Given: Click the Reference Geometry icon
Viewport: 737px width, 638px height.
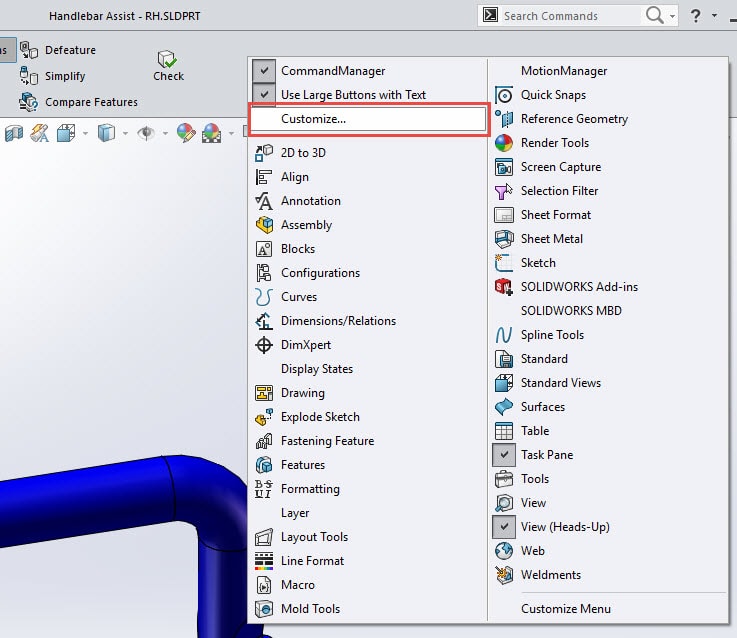Looking at the screenshot, I should [x=504, y=119].
